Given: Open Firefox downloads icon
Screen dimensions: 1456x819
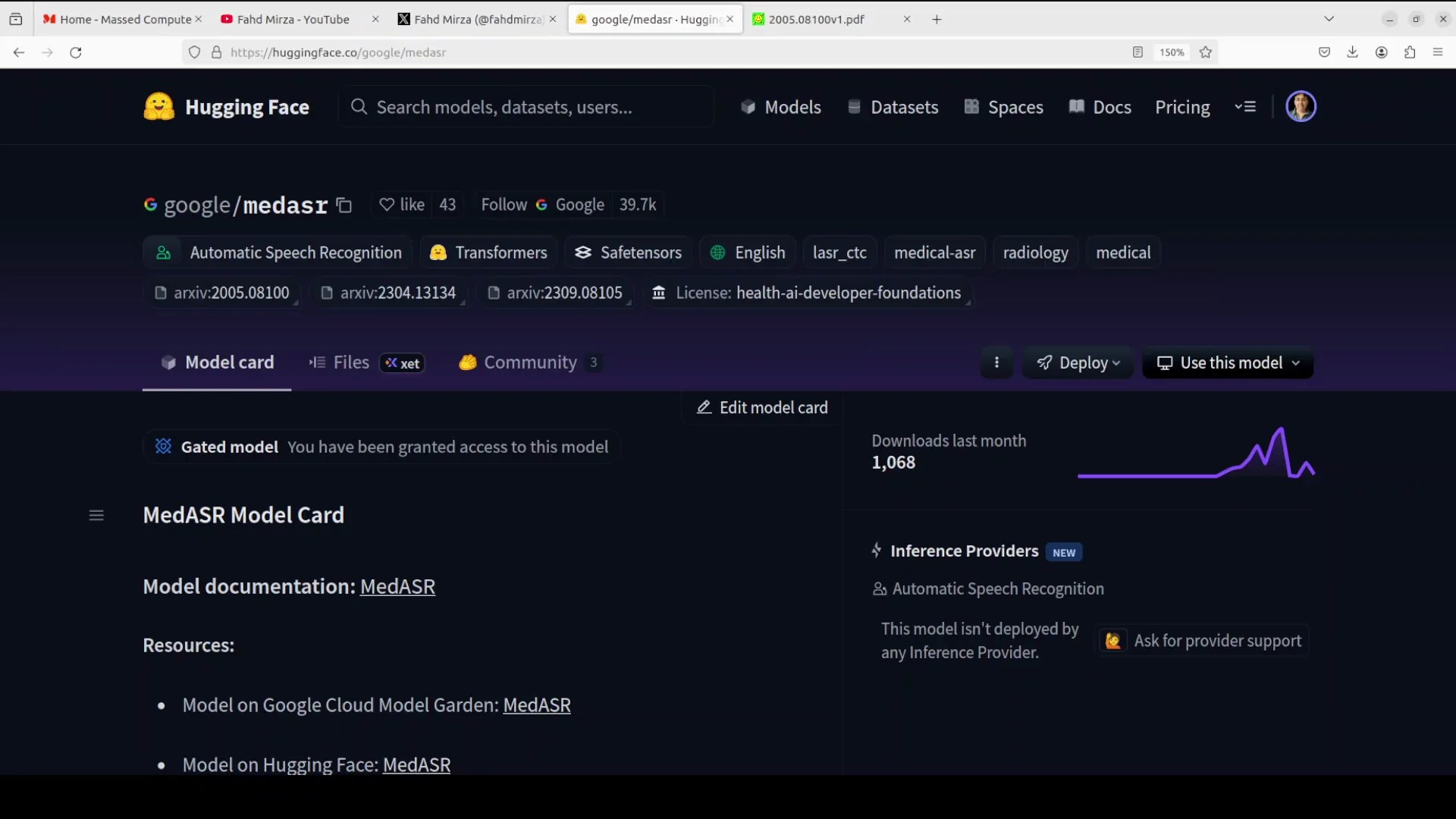Looking at the screenshot, I should (1352, 52).
